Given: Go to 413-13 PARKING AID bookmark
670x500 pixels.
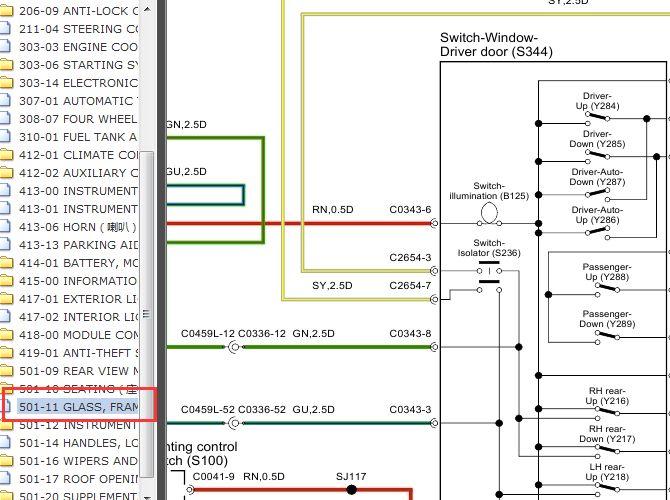Looking at the screenshot, I should pyautogui.click(x=78, y=244).
